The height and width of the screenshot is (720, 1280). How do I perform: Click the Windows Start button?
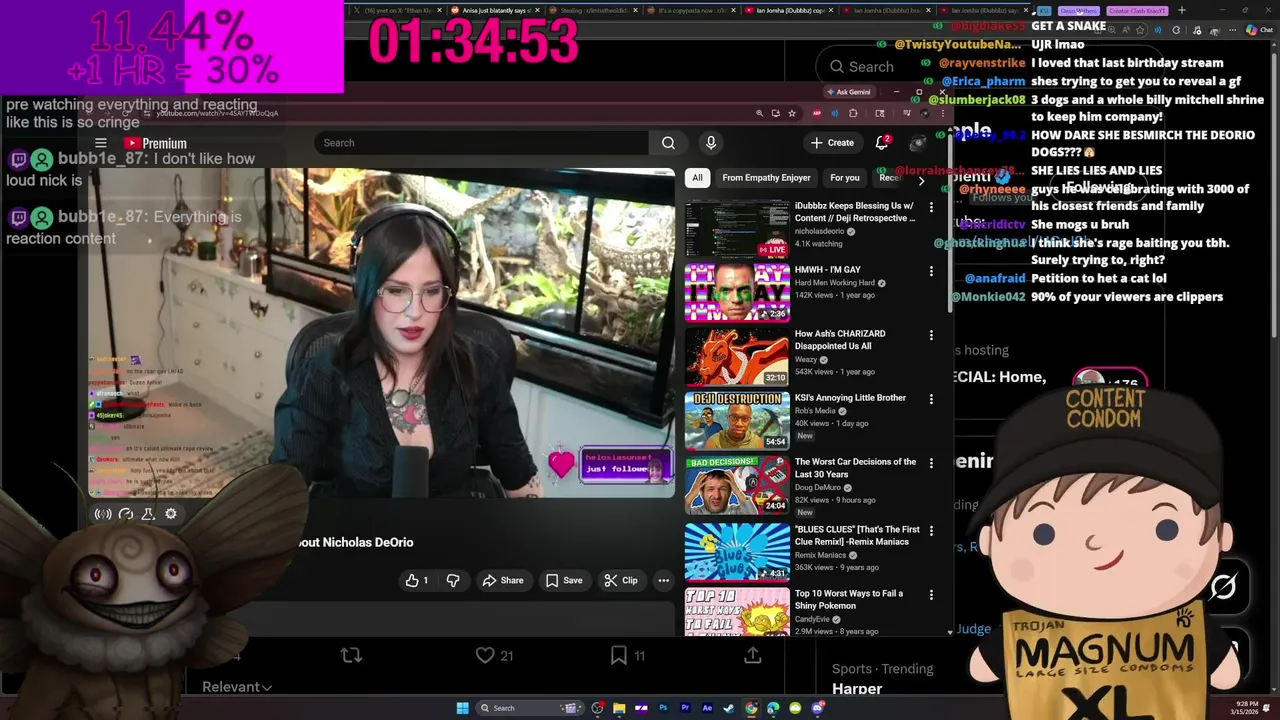(x=462, y=708)
